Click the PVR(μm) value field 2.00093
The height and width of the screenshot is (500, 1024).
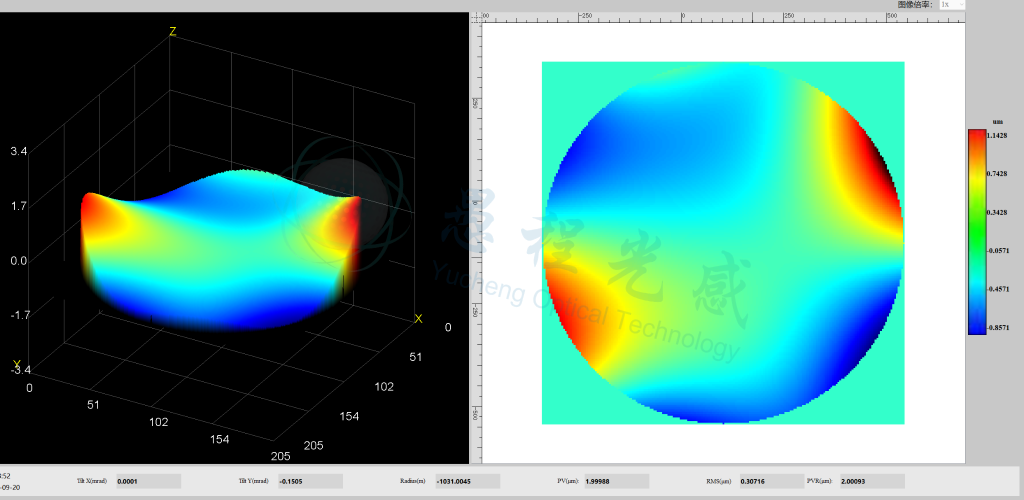click(872, 482)
